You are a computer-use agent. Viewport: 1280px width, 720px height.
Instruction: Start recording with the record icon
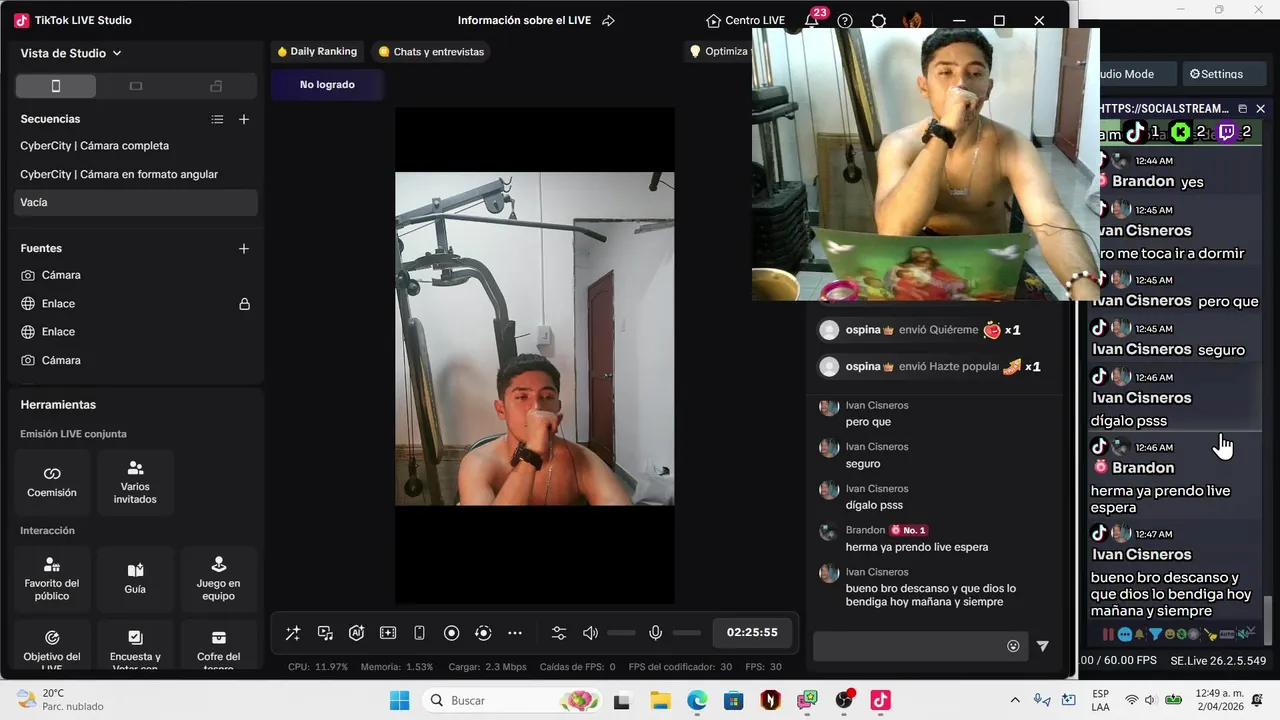[451, 633]
